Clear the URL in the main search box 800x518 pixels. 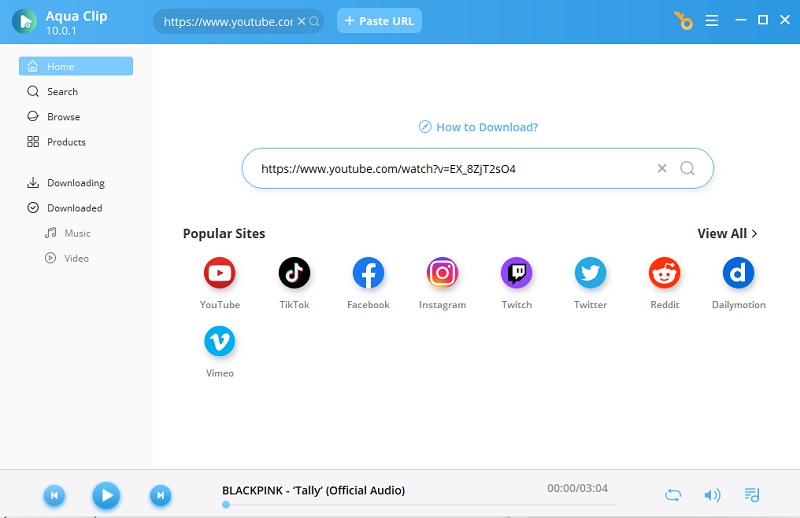click(662, 168)
